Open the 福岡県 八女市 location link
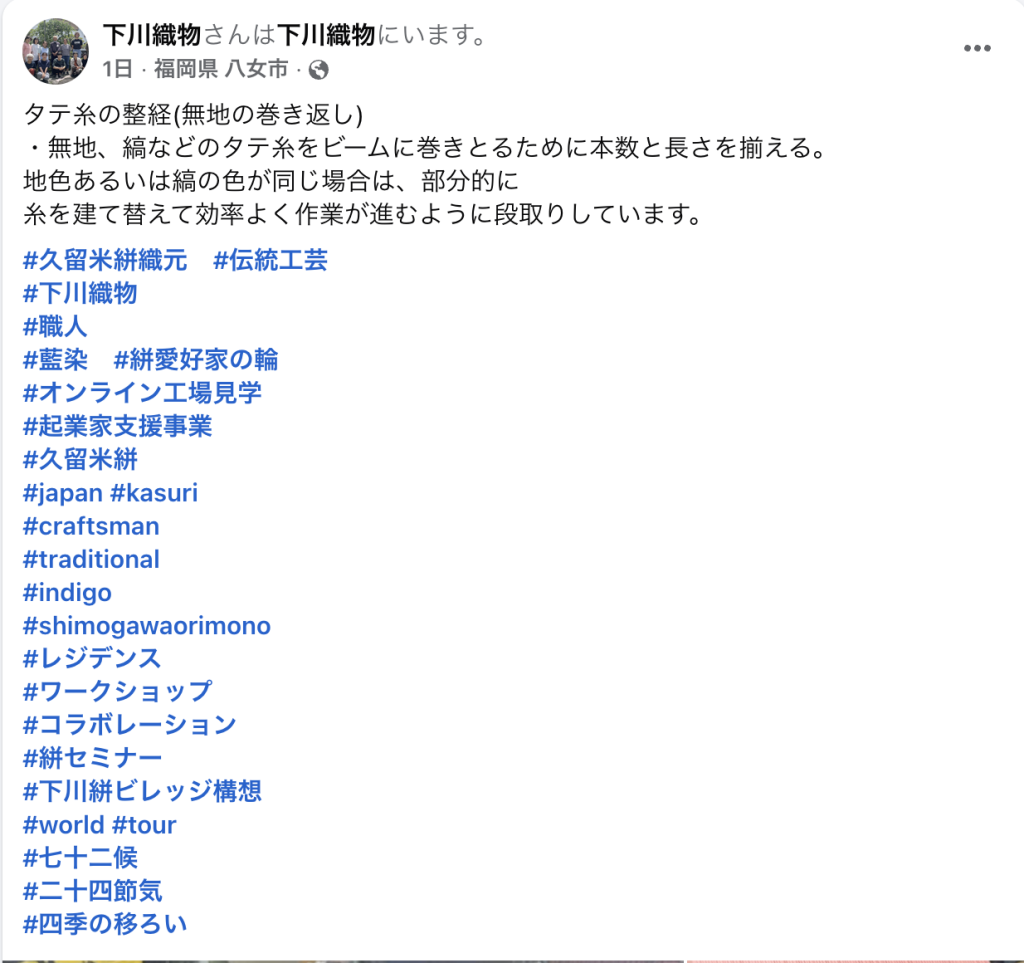The height and width of the screenshot is (963, 1024). click(221, 69)
